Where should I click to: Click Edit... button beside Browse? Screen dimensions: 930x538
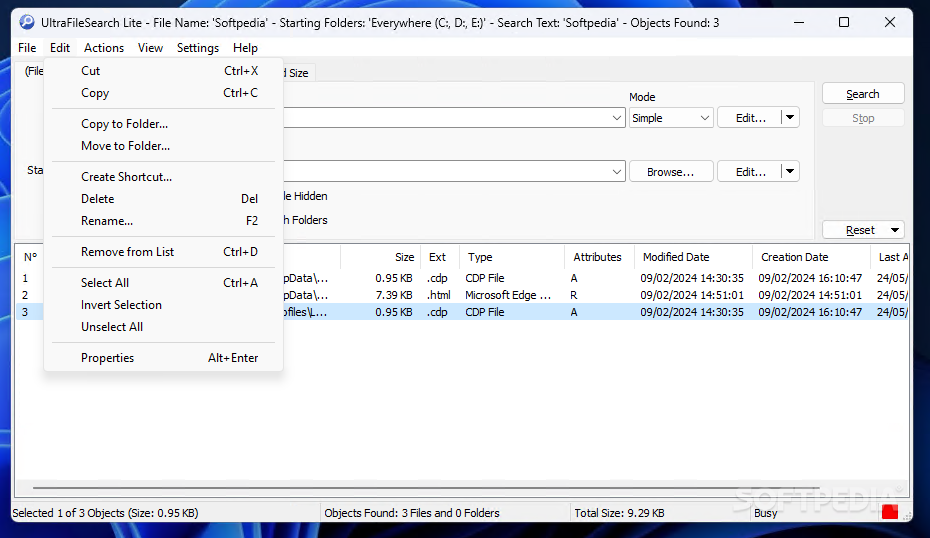pos(750,171)
